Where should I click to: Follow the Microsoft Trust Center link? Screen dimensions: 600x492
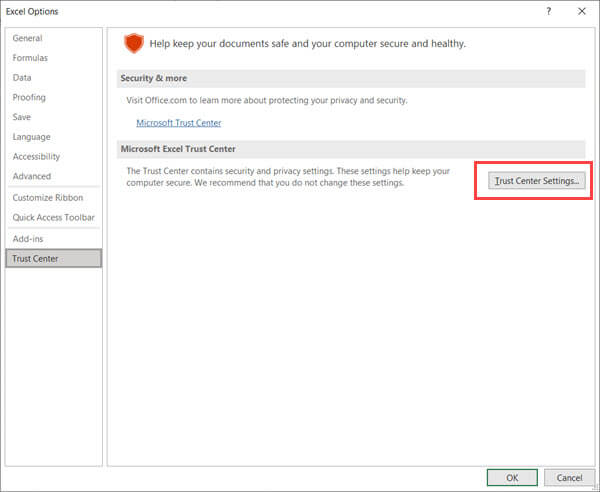(x=178, y=123)
